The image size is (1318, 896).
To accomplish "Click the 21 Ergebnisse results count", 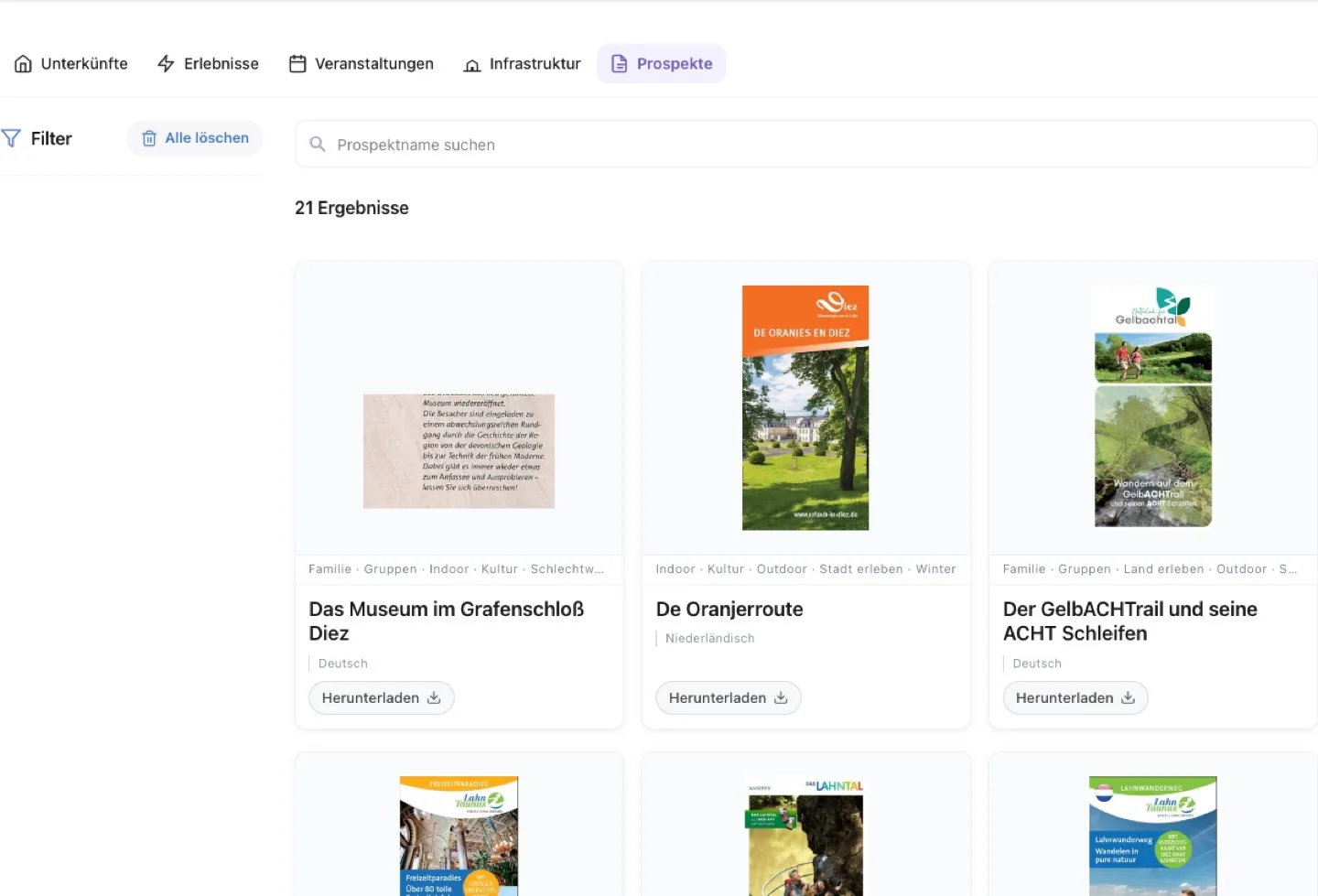I will [x=351, y=209].
